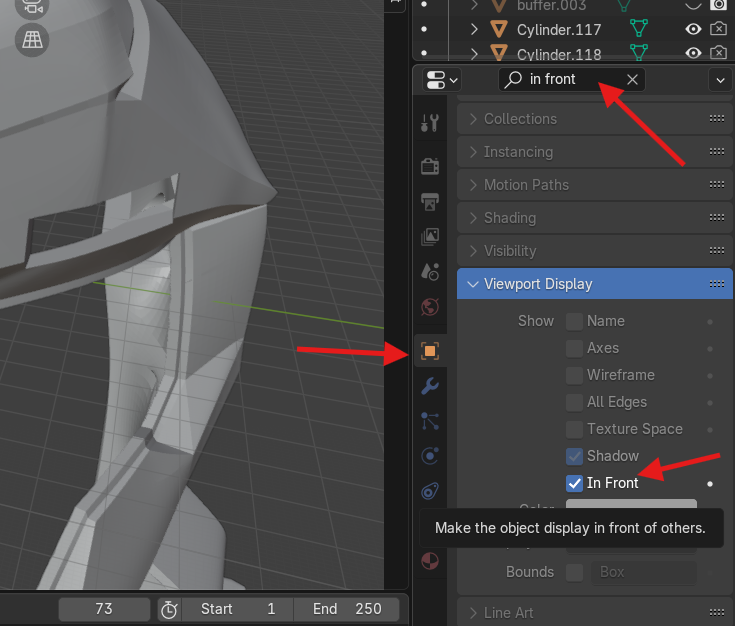Enable the Wireframe checkbox
The image size is (735, 626).
coord(574,376)
